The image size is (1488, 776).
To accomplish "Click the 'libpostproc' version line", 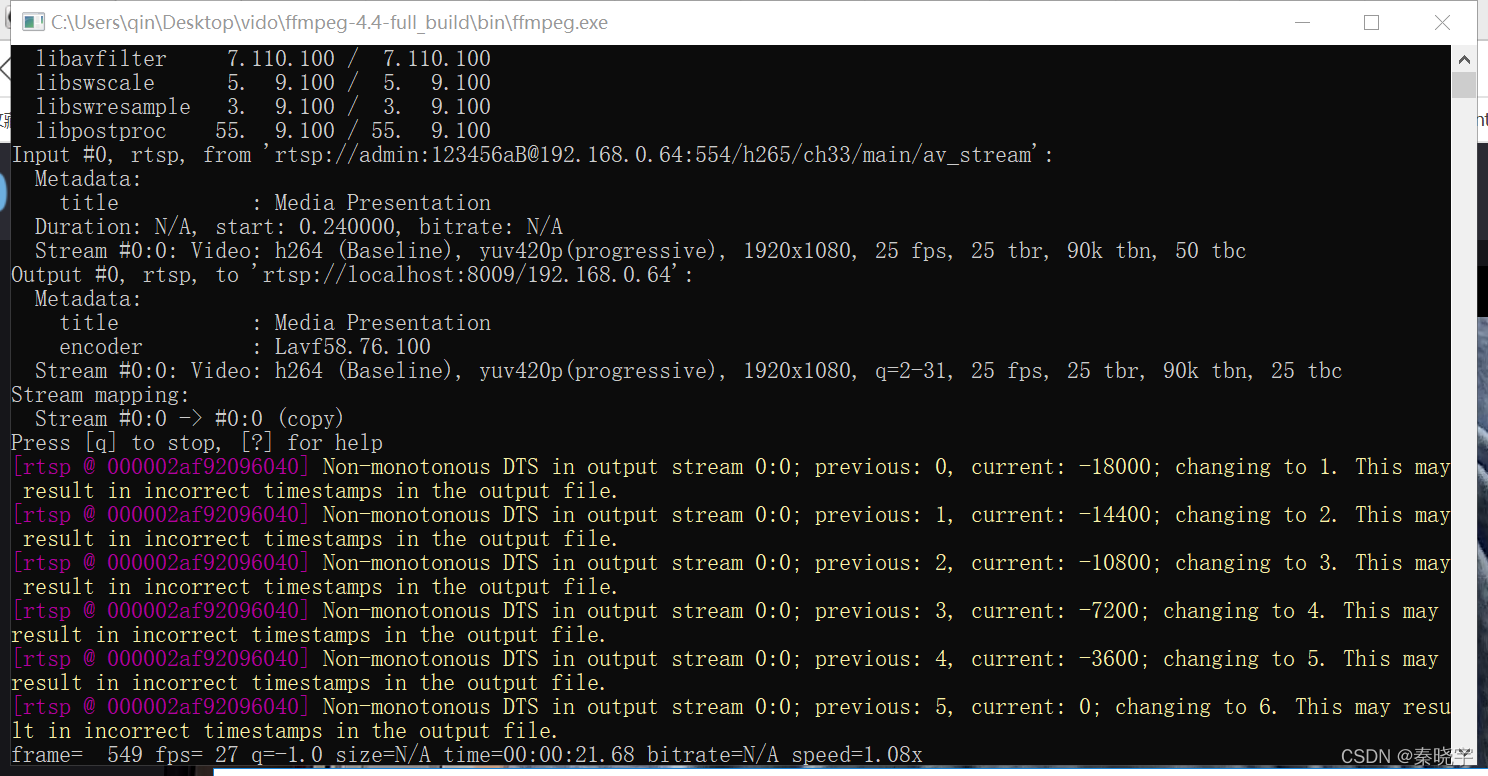I will pyautogui.click(x=263, y=131).
